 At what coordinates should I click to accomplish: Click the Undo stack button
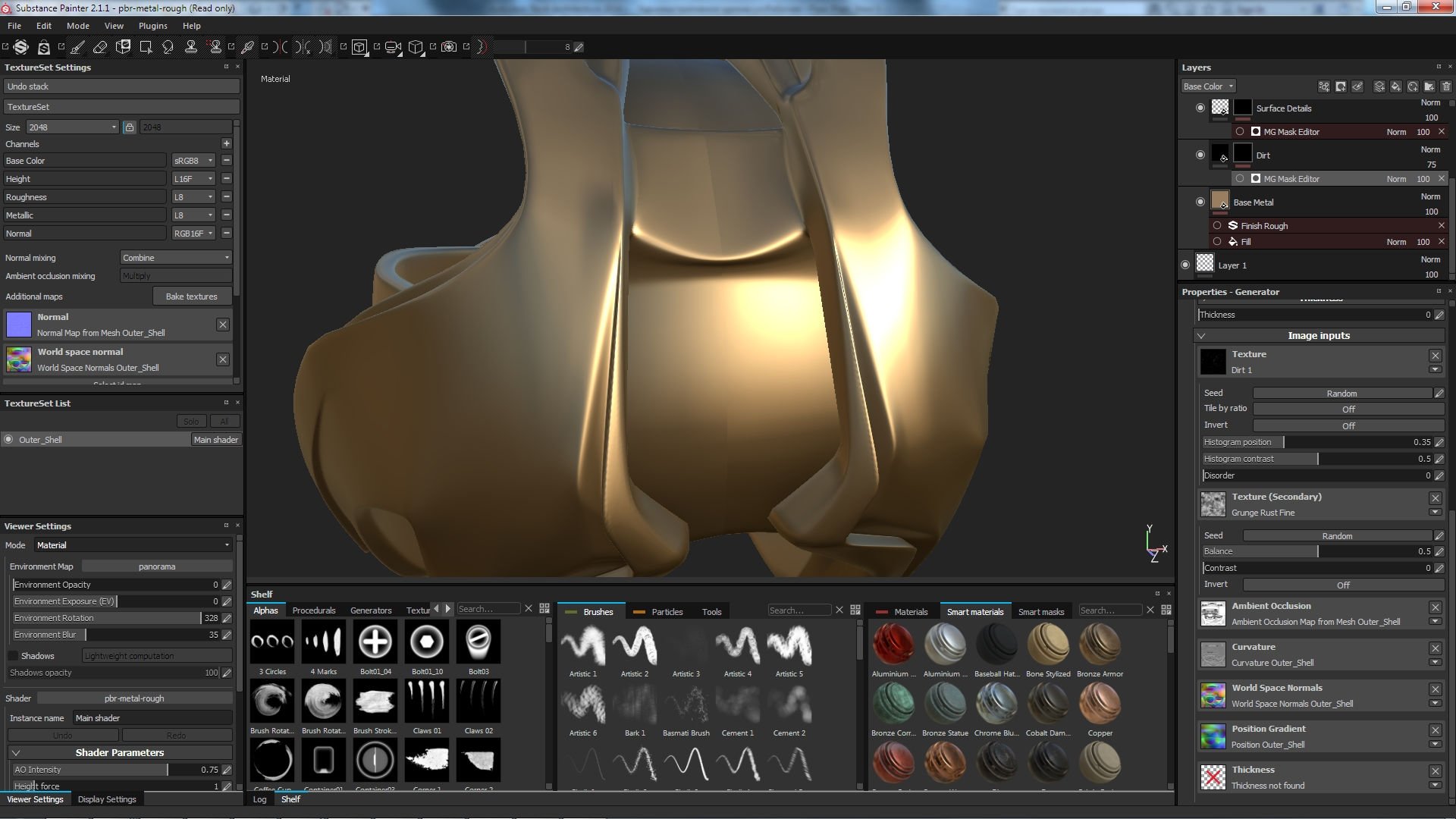(x=121, y=86)
